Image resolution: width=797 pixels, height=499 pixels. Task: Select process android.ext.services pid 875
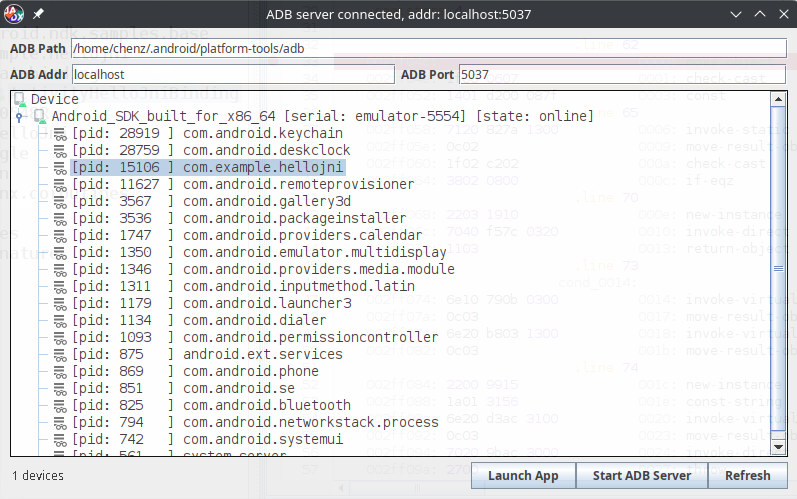click(207, 355)
